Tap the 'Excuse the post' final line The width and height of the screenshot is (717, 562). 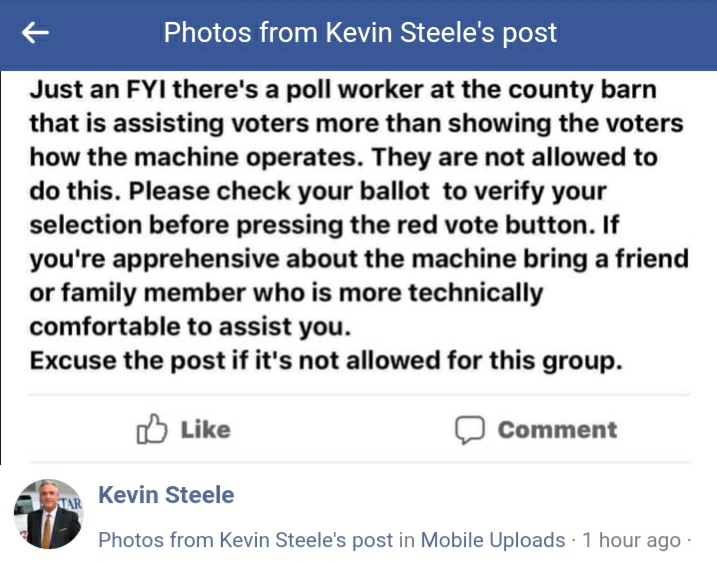[x=326, y=361]
